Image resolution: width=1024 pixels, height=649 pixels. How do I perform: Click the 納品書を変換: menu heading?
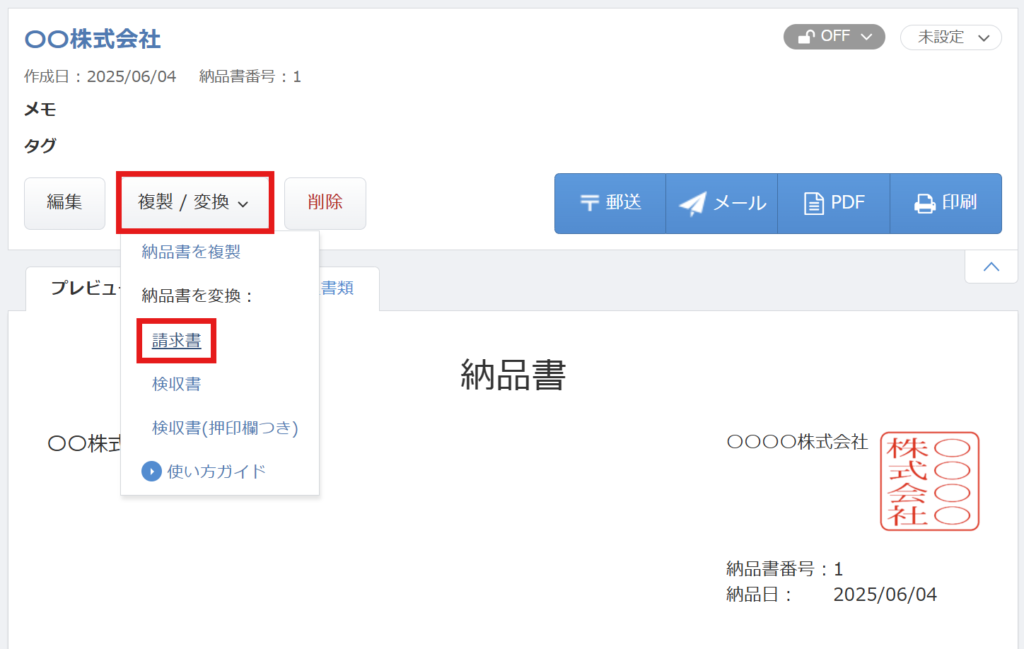(x=197, y=296)
